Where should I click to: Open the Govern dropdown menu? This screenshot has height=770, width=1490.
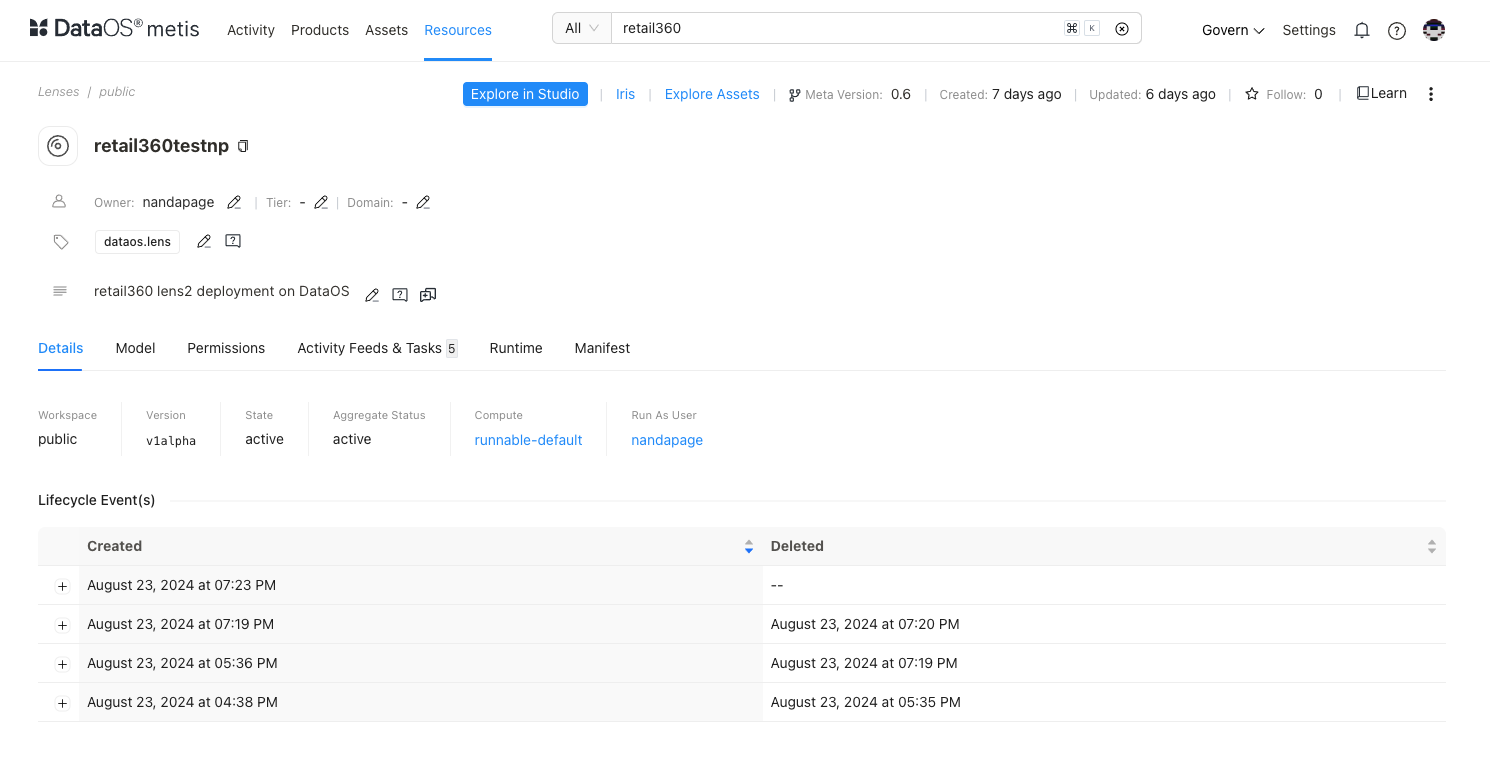[x=1233, y=30]
